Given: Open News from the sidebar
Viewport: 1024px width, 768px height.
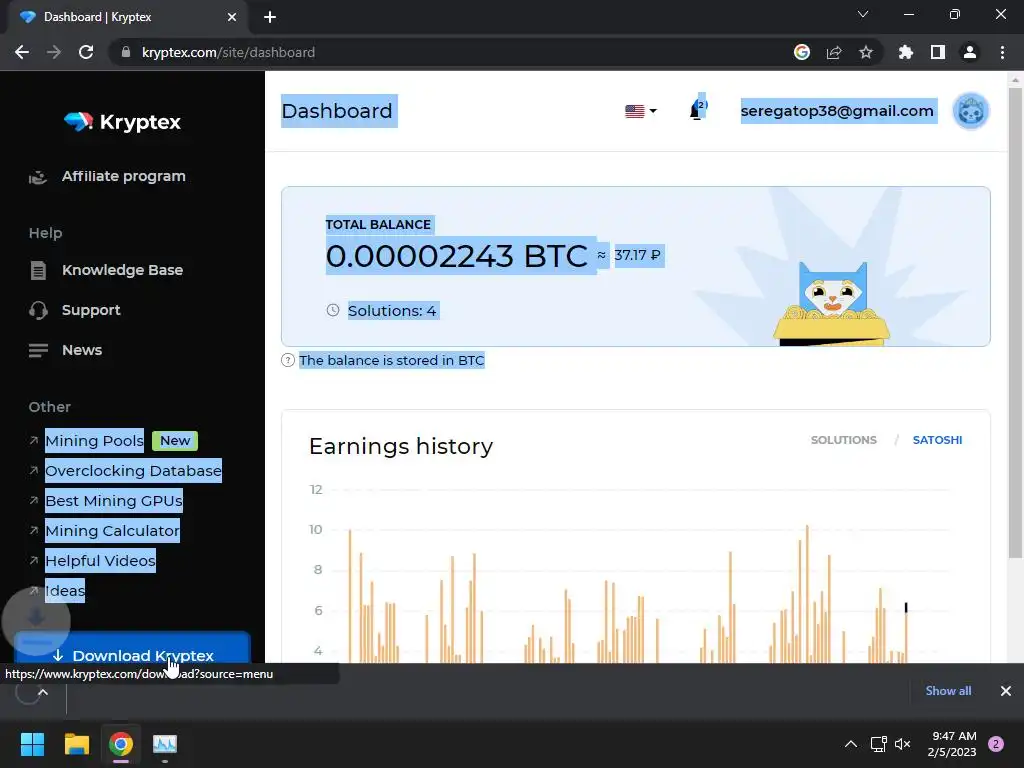Looking at the screenshot, I should coord(82,350).
